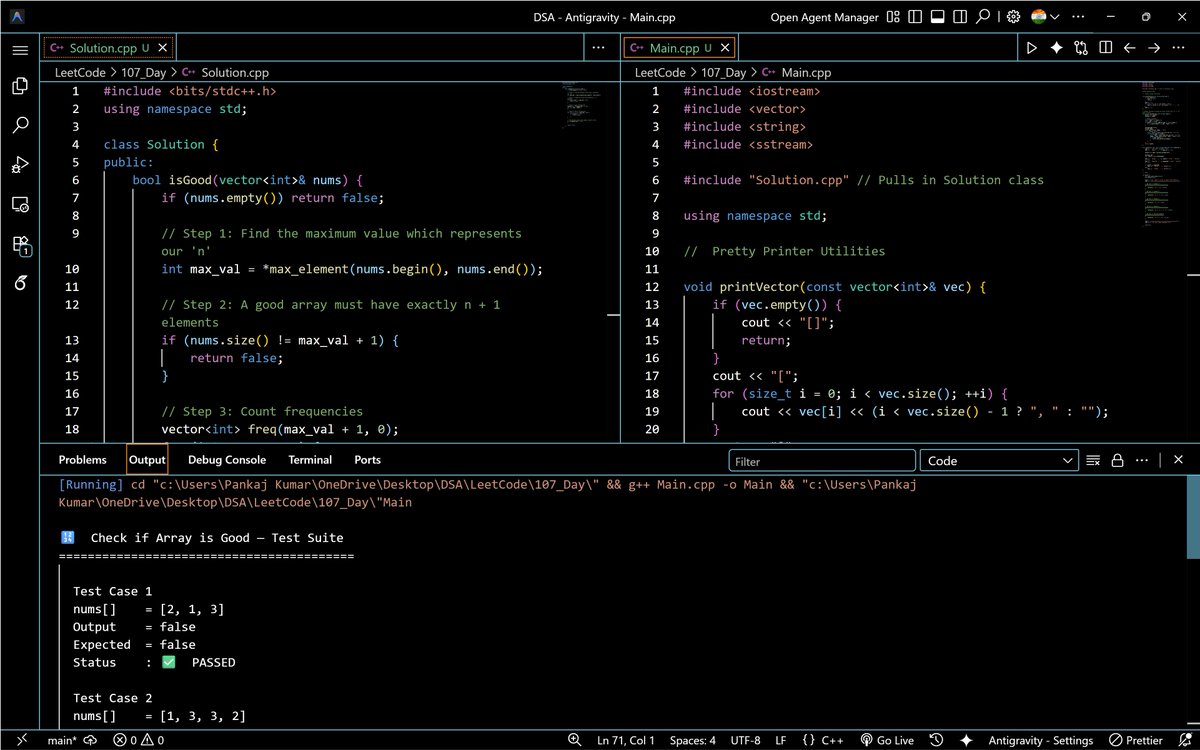Open changes with the compare icon
This screenshot has height=750, width=1200.
1081,47
